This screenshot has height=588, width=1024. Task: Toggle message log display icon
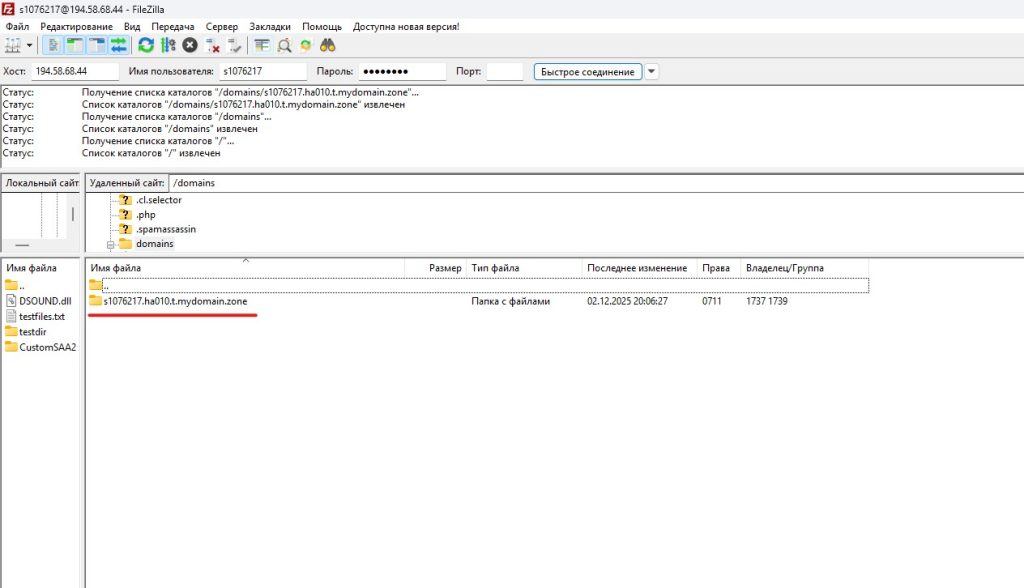pos(53,45)
